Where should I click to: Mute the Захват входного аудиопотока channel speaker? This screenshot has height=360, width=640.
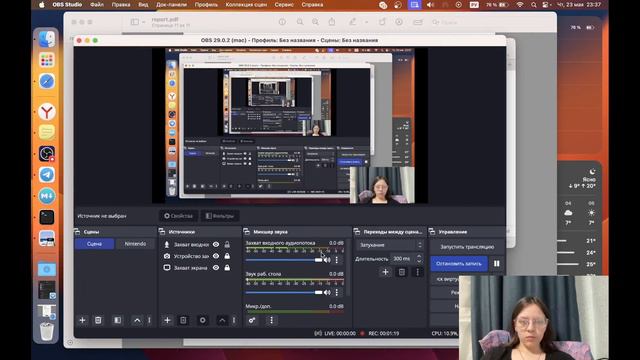point(327,260)
